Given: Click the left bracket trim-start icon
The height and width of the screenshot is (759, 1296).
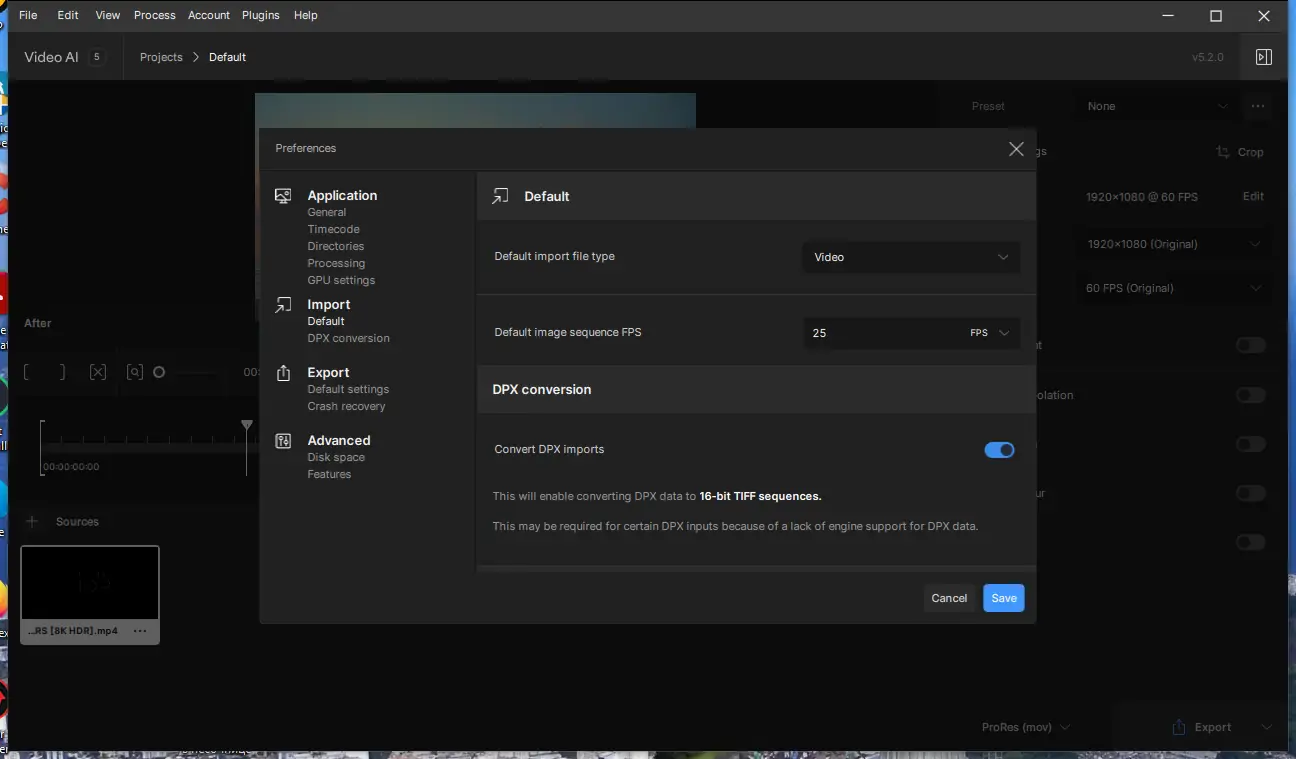Looking at the screenshot, I should coord(28,372).
